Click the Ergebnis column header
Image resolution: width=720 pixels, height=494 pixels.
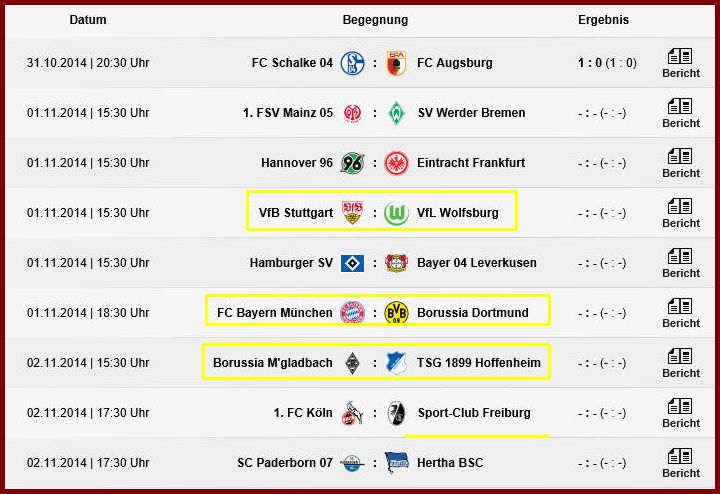pos(603,20)
